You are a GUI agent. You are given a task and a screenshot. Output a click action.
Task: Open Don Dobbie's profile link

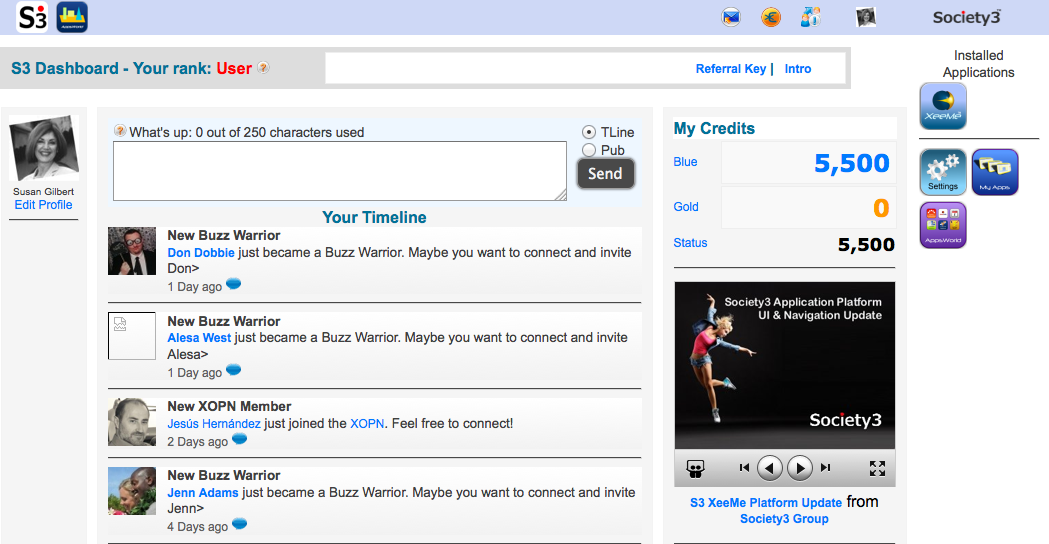point(201,252)
